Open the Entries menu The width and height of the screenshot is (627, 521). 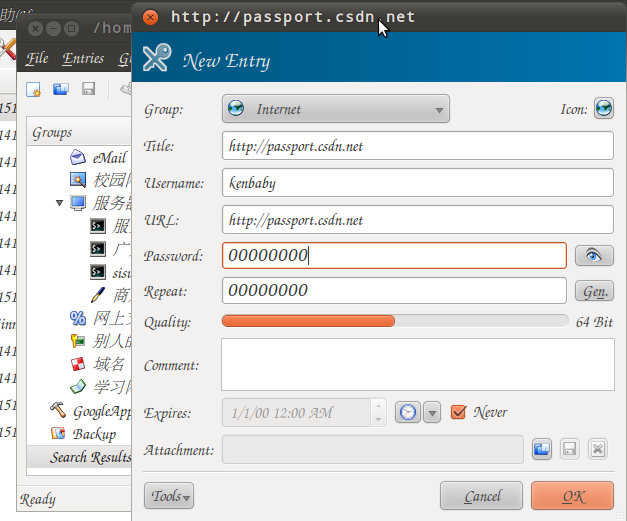(x=83, y=59)
